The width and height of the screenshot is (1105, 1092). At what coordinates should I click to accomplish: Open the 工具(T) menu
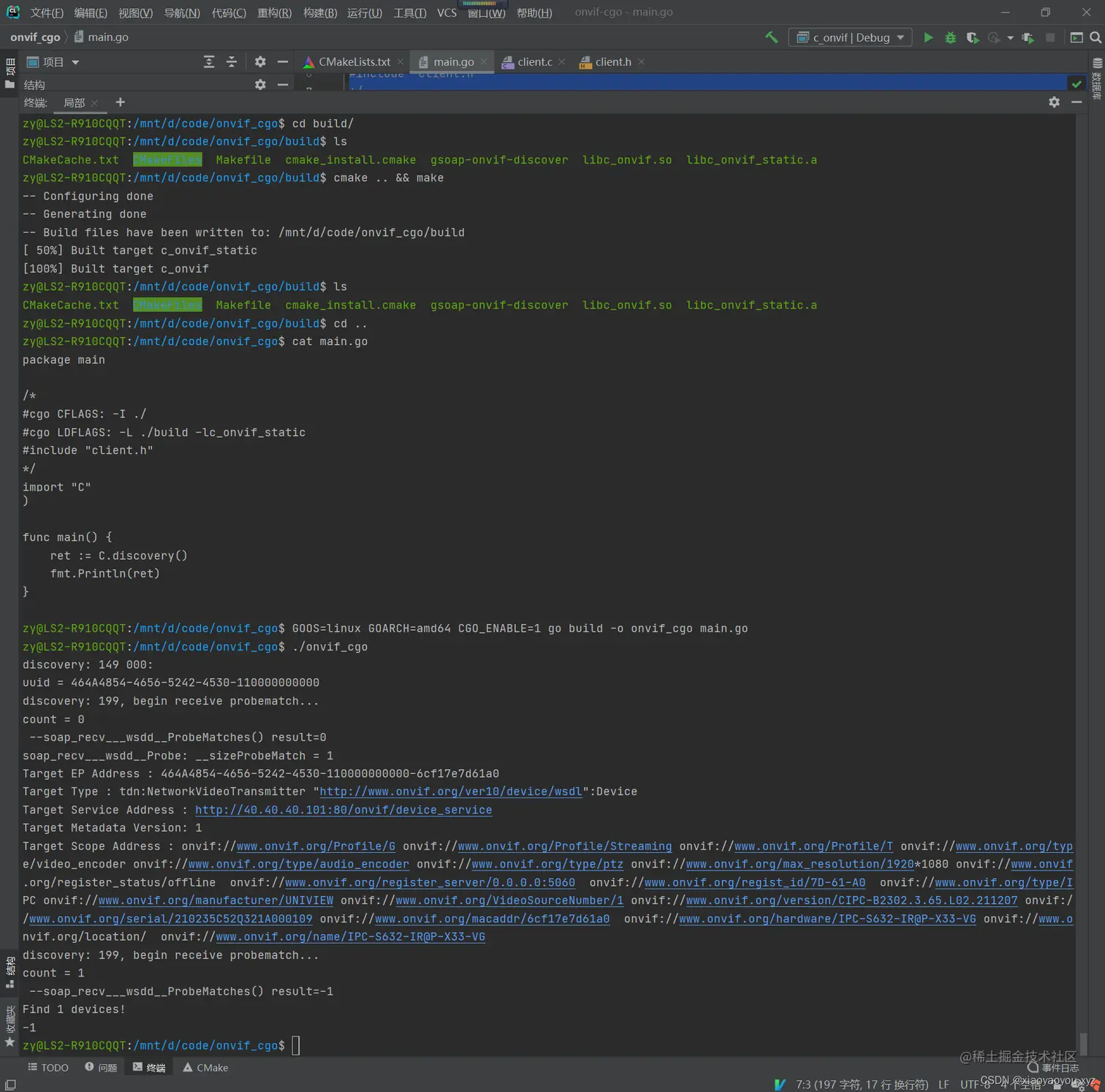coord(410,13)
